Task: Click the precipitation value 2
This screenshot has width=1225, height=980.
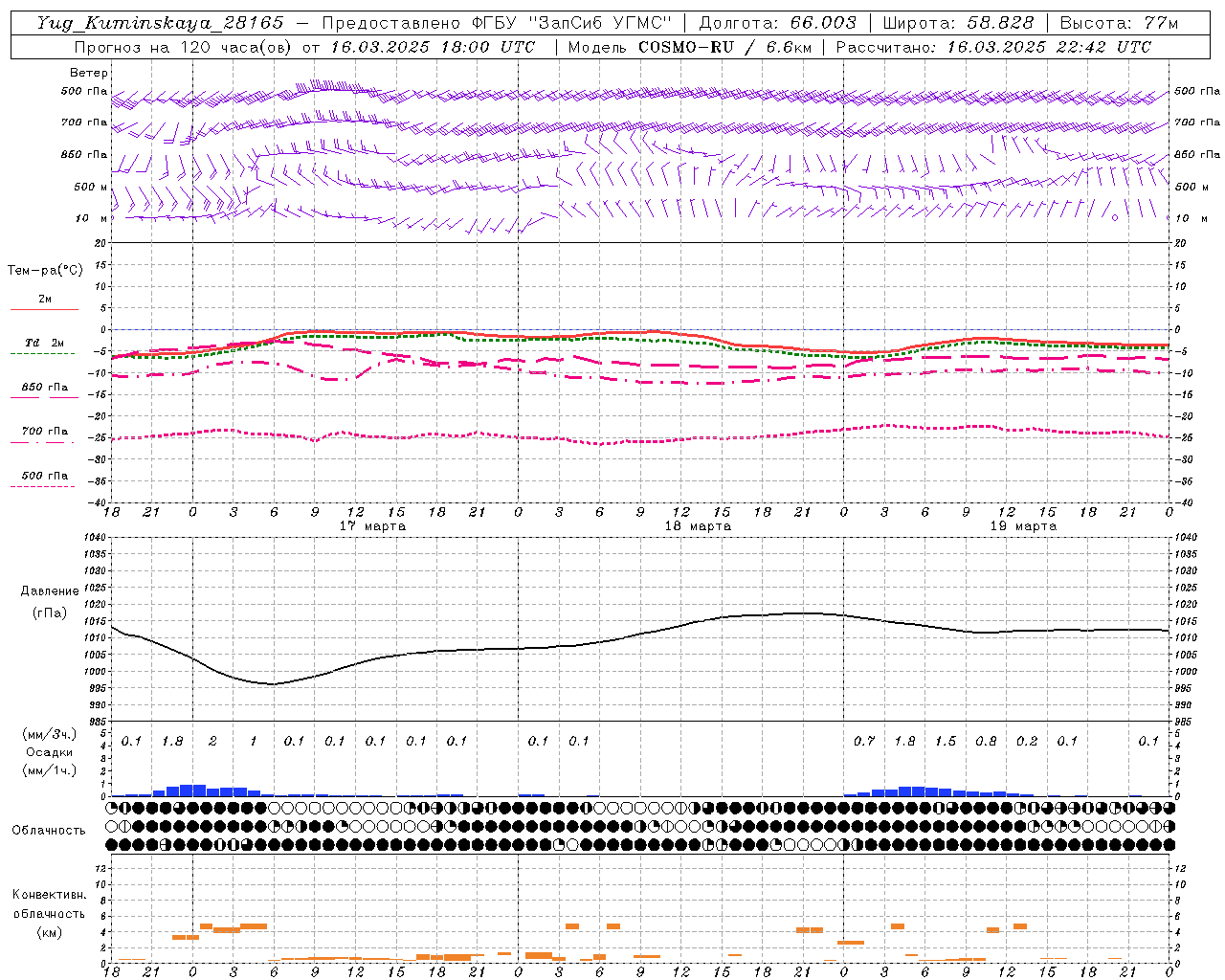Action: [x=212, y=741]
